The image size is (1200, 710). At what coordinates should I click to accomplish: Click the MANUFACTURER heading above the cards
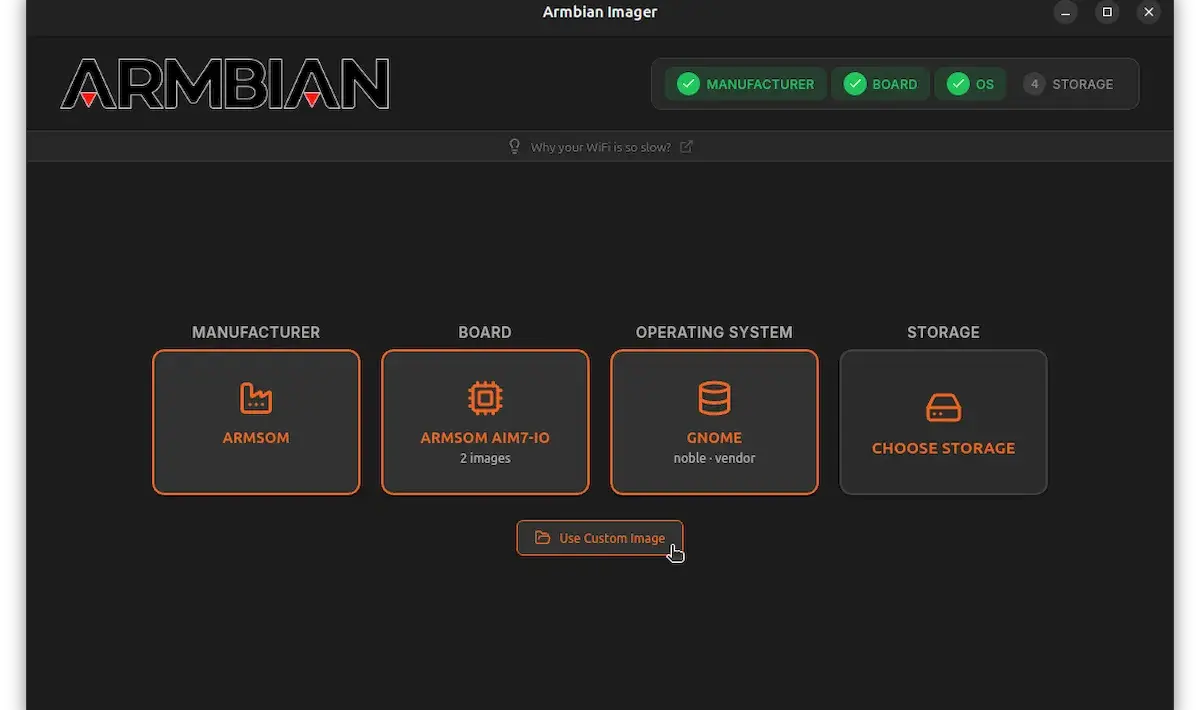coord(256,332)
